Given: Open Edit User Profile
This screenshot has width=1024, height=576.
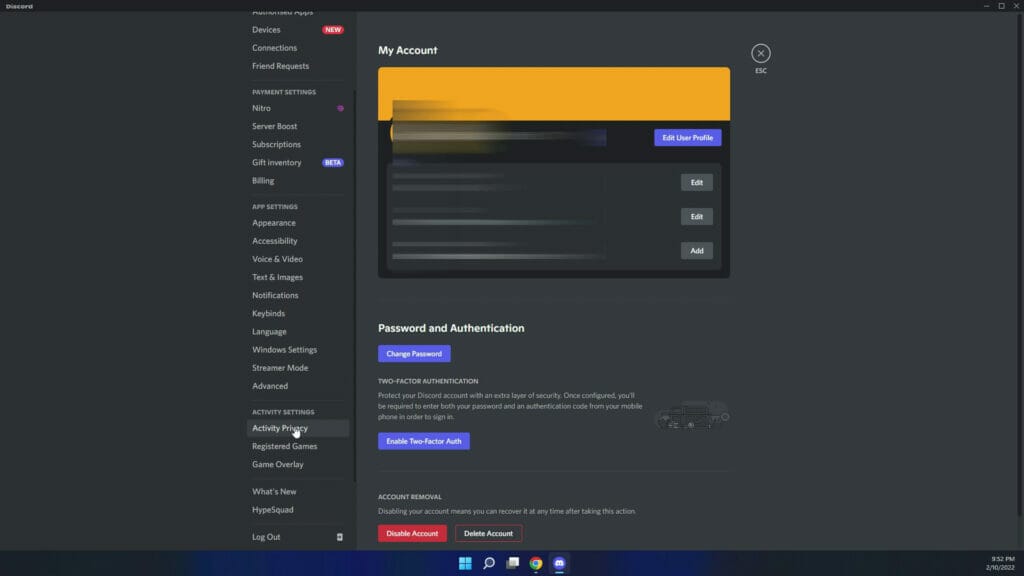Looking at the screenshot, I should click(688, 137).
